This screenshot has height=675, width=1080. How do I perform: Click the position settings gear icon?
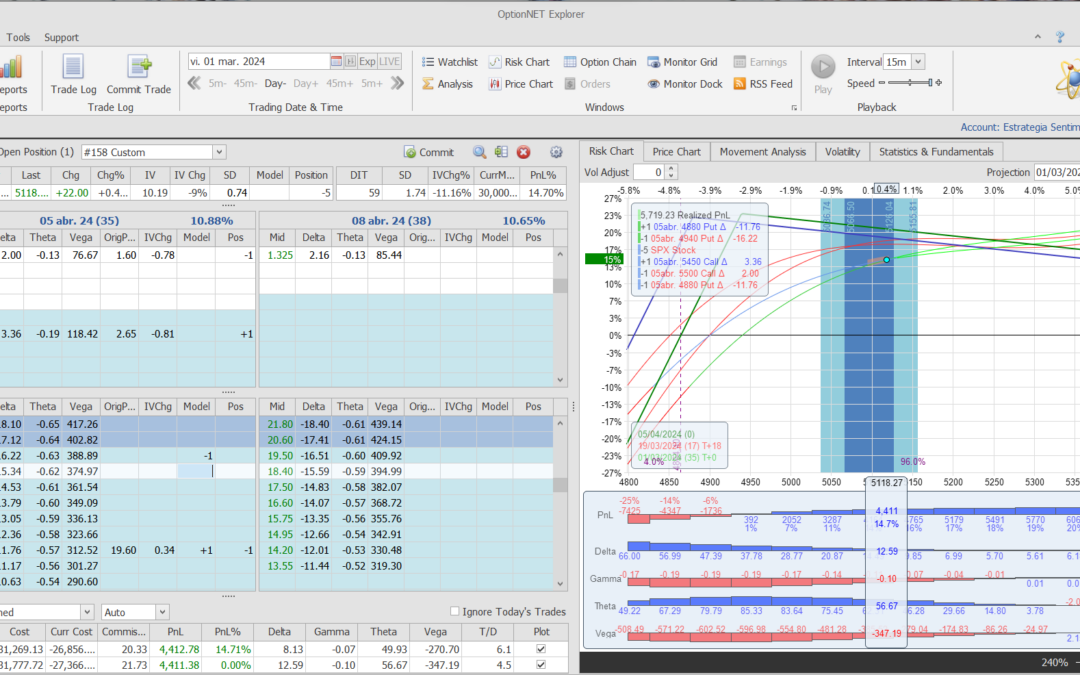coord(556,152)
